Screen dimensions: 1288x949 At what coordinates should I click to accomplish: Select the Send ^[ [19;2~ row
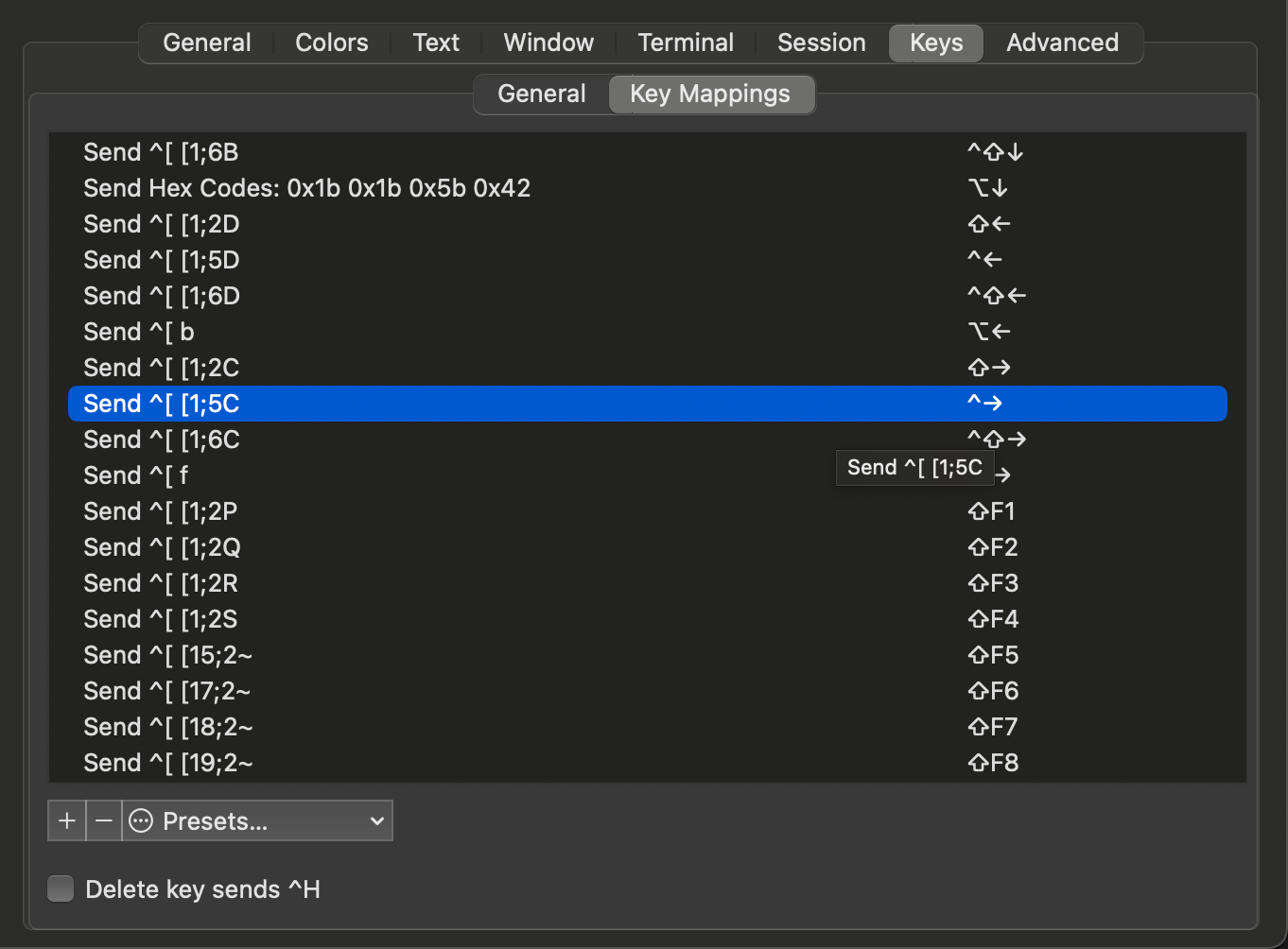click(x=648, y=763)
